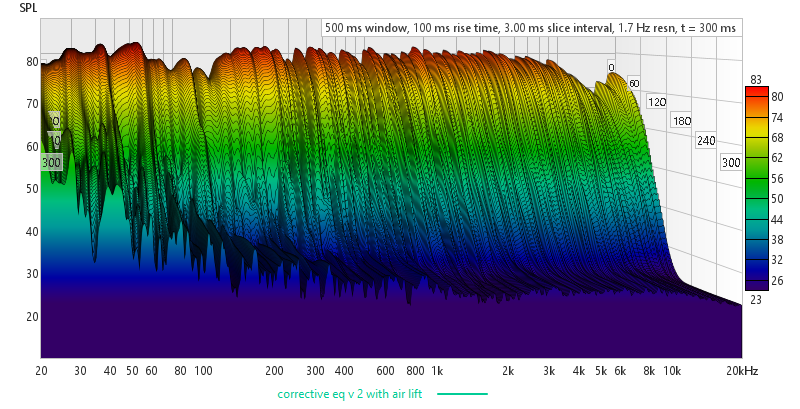Click the 240 ms time axis marker
The width and height of the screenshot is (800, 409).
(x=706, y=140)
